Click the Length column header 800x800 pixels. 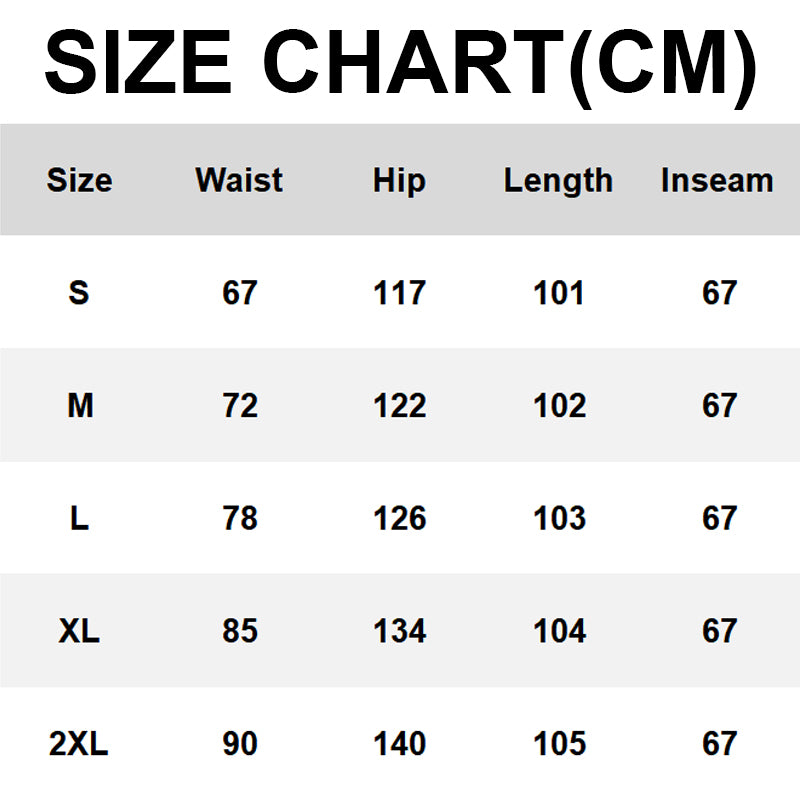pos(558,180)
